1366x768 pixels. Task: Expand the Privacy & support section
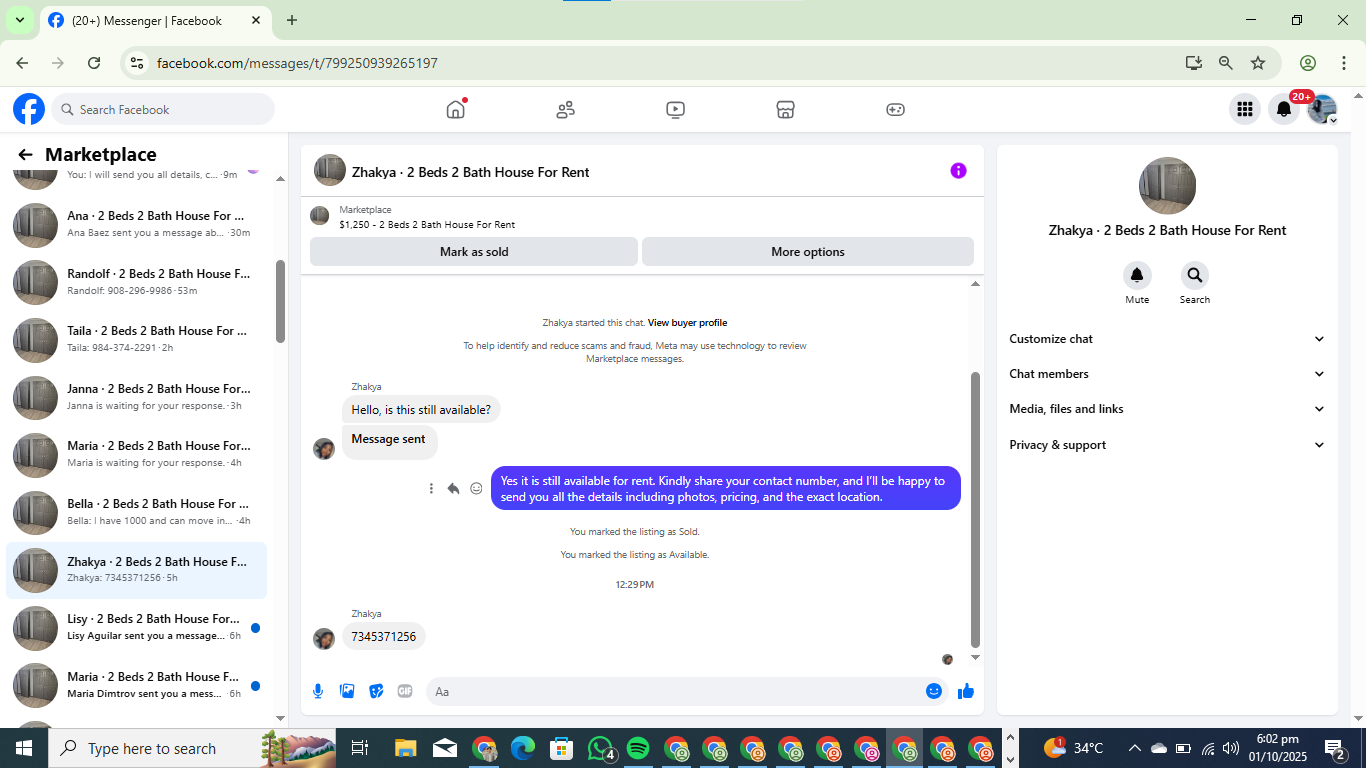[x=1167, y=445]
